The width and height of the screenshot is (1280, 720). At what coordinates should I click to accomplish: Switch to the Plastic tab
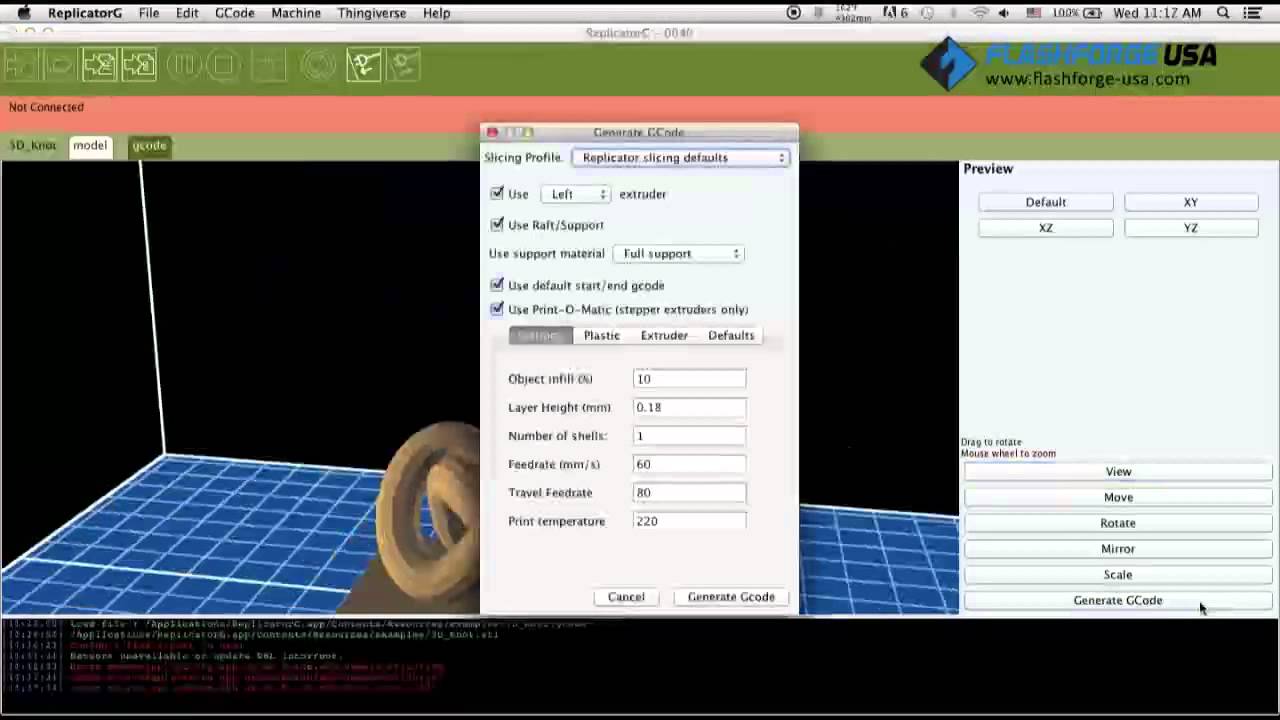click(x=602, y=335)
